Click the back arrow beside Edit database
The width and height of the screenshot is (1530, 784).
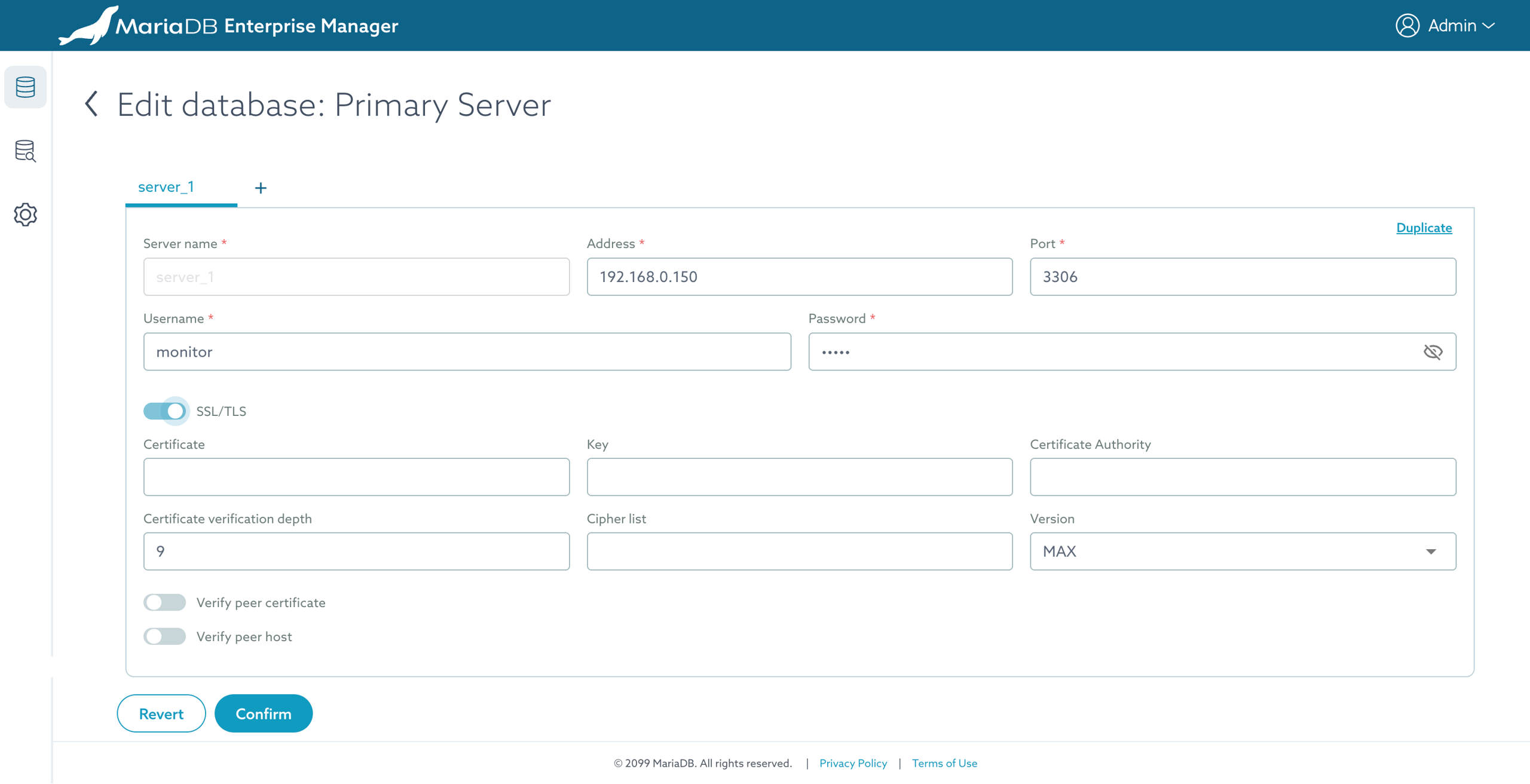(91, 104)
